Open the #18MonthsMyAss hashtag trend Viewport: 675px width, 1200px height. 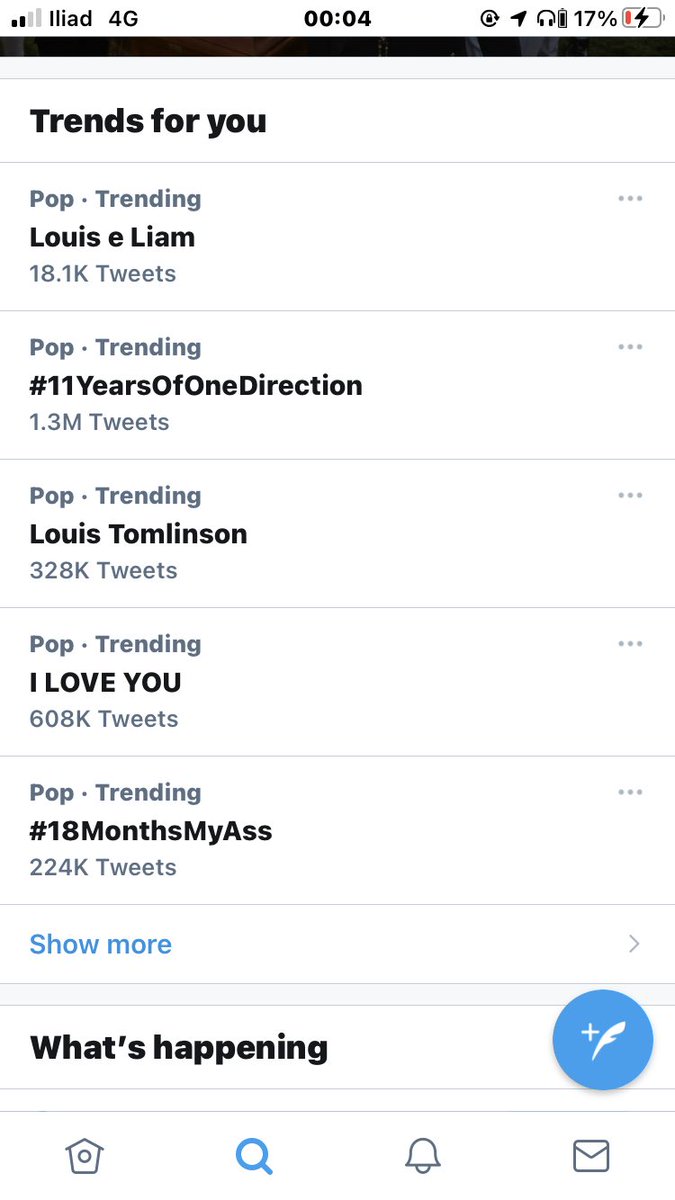coord(337,830)
